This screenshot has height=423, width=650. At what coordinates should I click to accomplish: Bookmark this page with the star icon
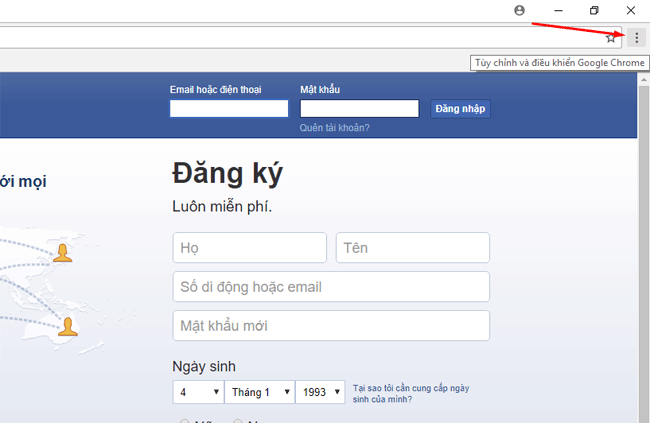(611, 37)
